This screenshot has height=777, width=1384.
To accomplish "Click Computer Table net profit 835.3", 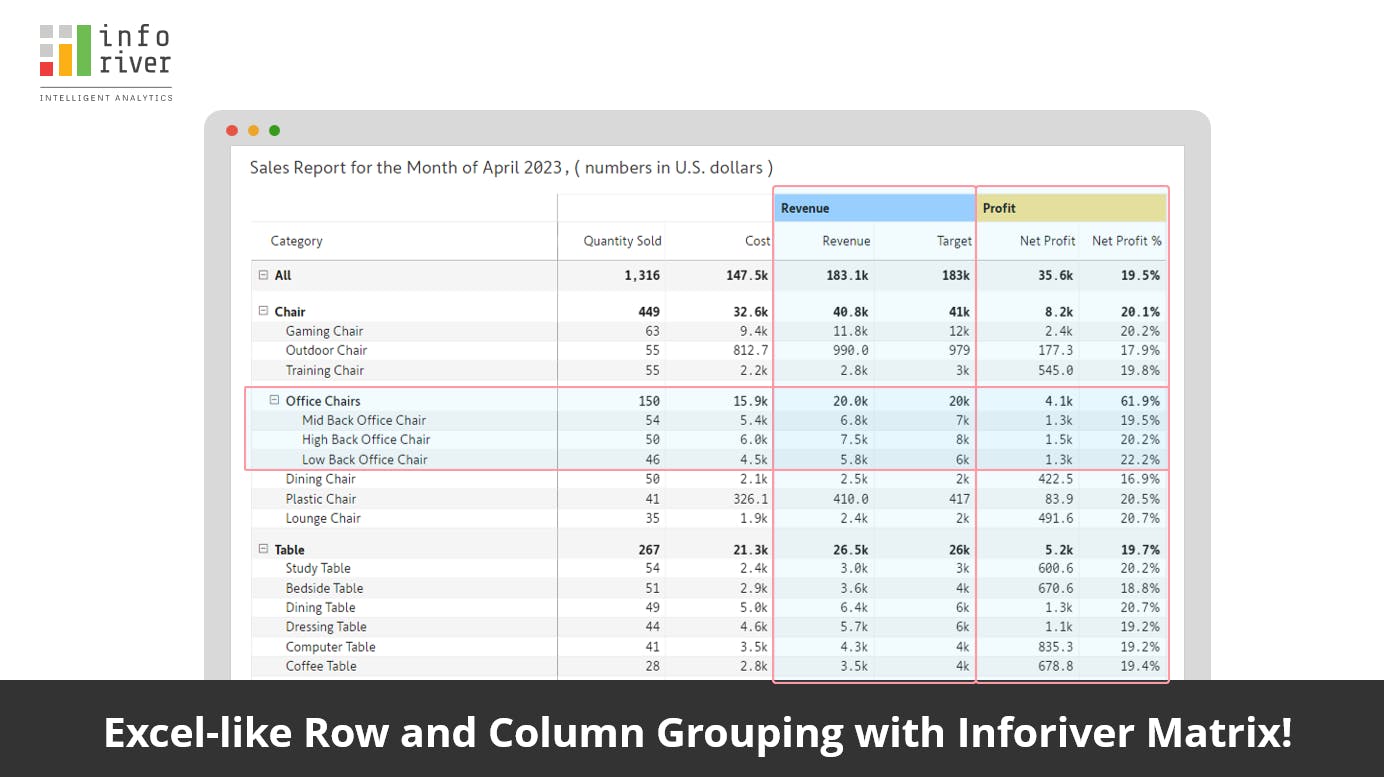I will 1055,647.
